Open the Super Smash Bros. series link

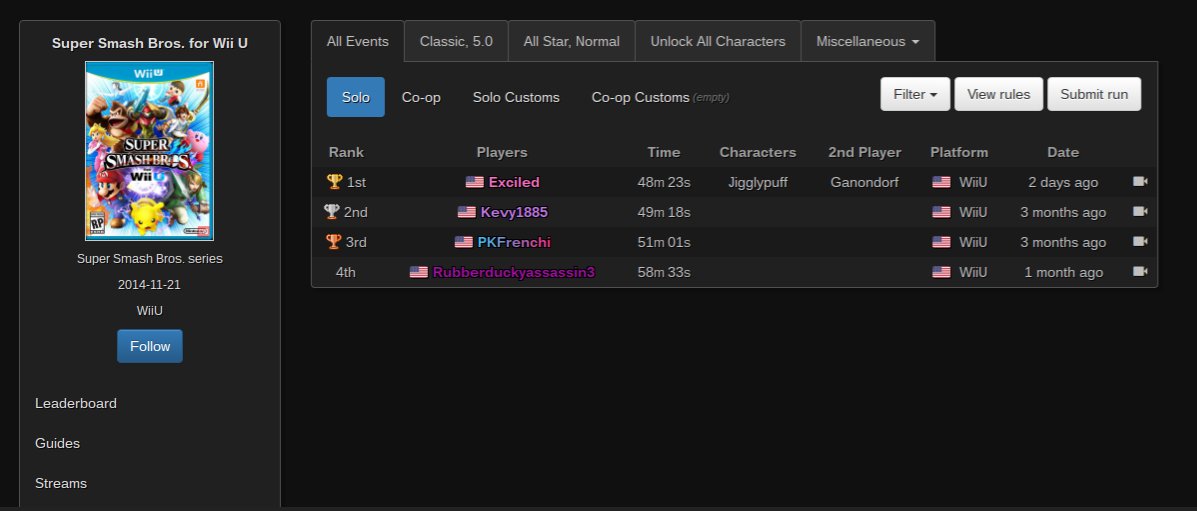point(150,258)
